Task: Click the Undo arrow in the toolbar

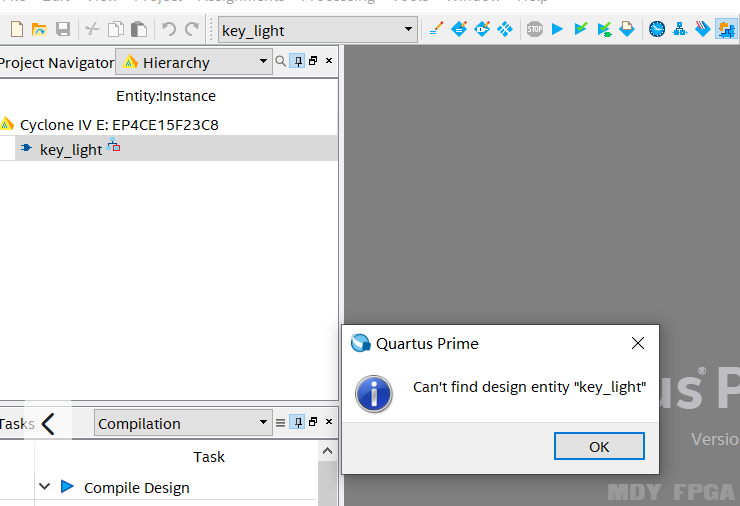Action: (x=169, y=30)
